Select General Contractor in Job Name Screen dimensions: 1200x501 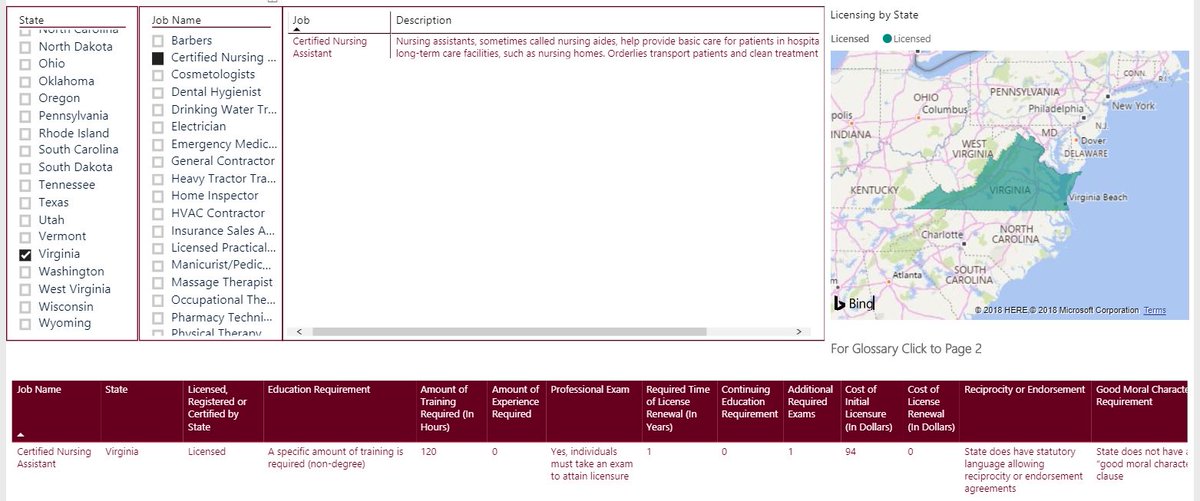click(x=158, y=162)
